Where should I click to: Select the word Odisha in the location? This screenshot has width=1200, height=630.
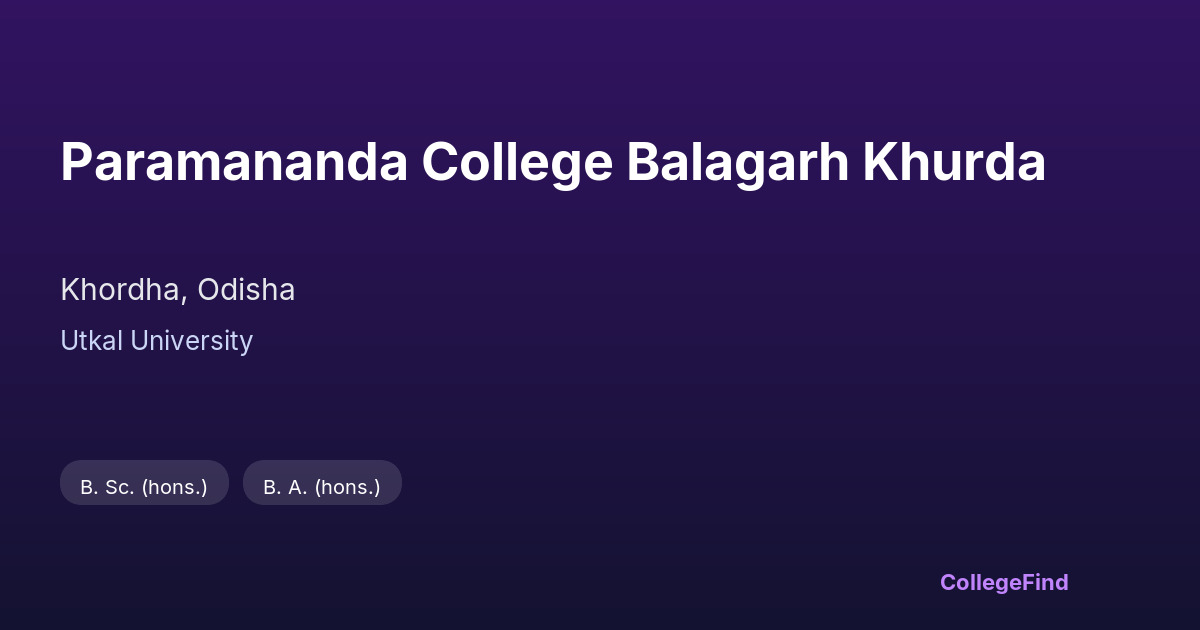(x=246, y=290)
